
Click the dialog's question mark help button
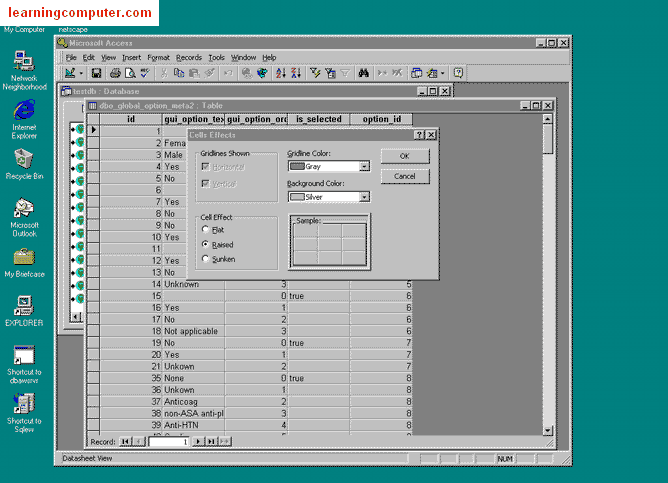[420, 135]
